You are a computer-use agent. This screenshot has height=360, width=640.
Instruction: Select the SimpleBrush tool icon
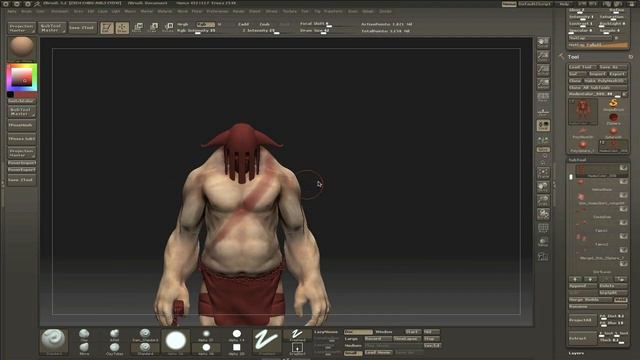(x=613, y=104)
